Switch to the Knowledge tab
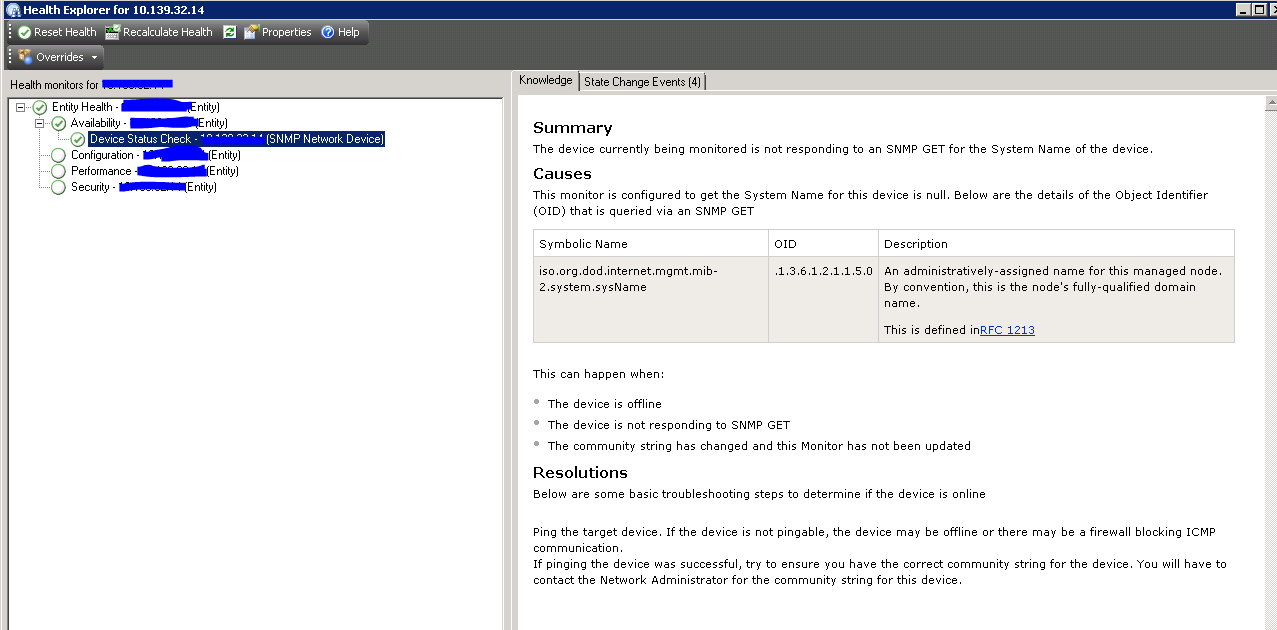The image size is (1277, 630). coord(545,81)
